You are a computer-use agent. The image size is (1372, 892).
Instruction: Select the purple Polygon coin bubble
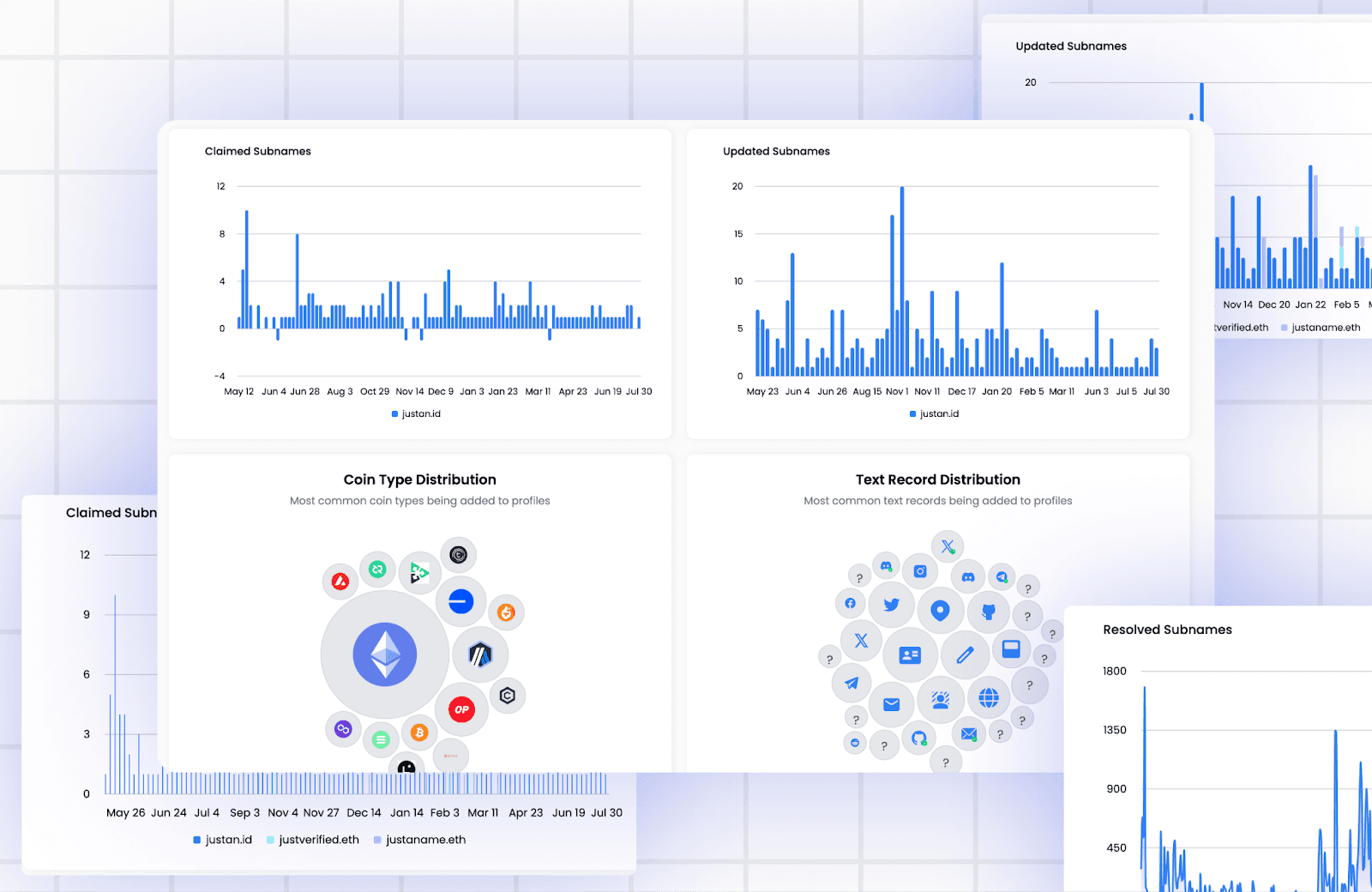[x=343, y=729]
